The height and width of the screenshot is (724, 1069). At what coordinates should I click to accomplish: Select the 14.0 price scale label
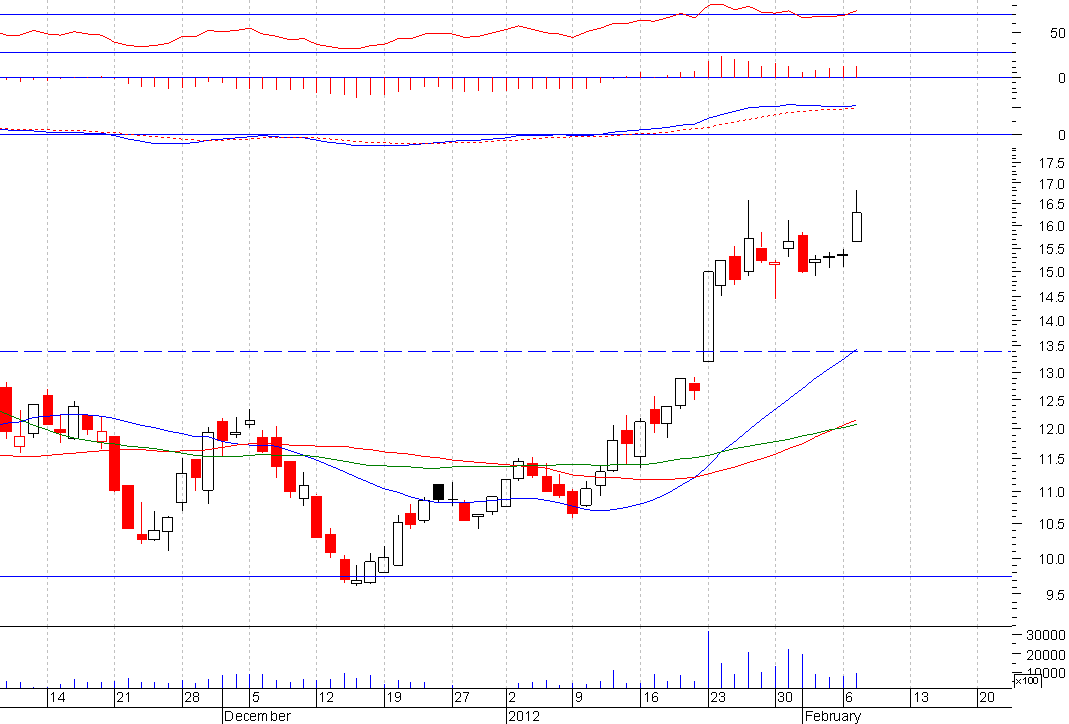1051,321
